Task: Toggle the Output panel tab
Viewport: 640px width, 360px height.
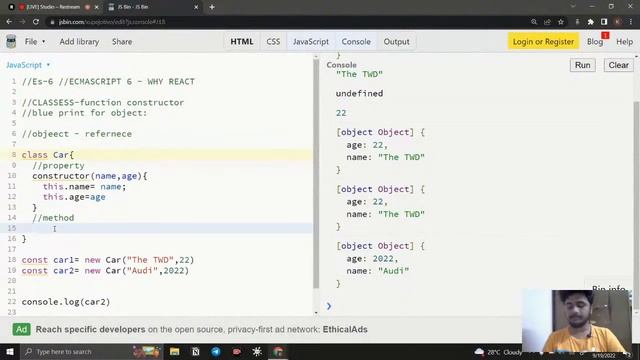Action: pyautogui.click(x=396, y=42)
